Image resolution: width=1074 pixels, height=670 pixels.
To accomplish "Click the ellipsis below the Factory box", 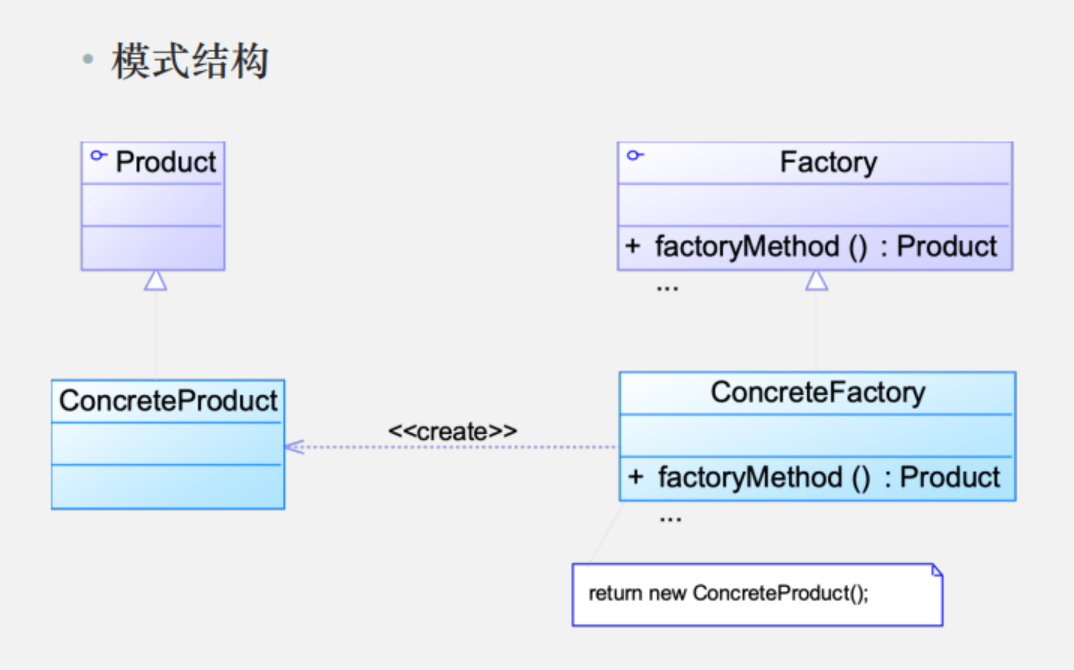I will click(667, 287).
